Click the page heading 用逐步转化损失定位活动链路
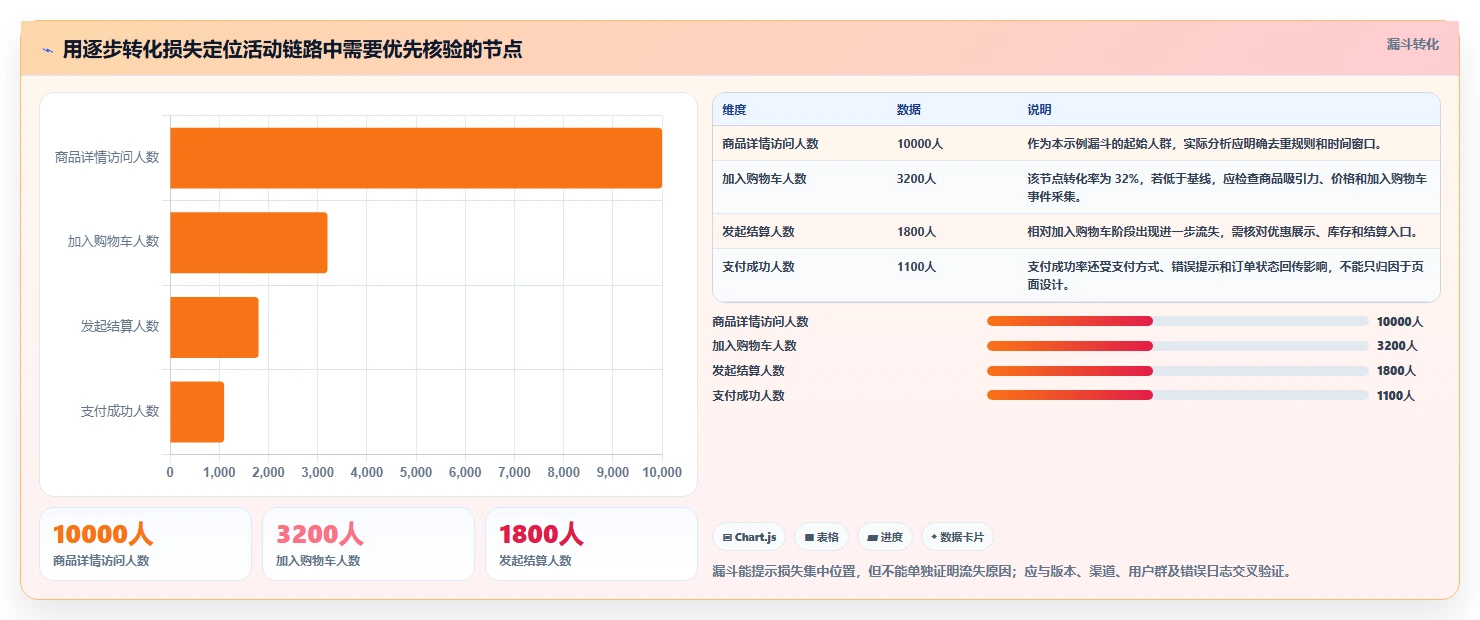 tap(292, 50)
